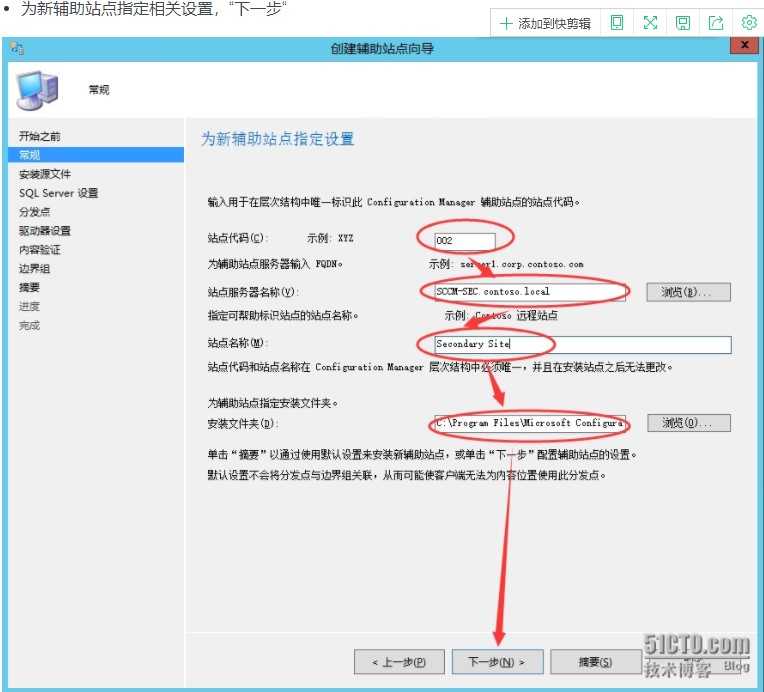Select the 边界组 wizard step
This screenshot has width=764, height=692.
coord(35,269)
